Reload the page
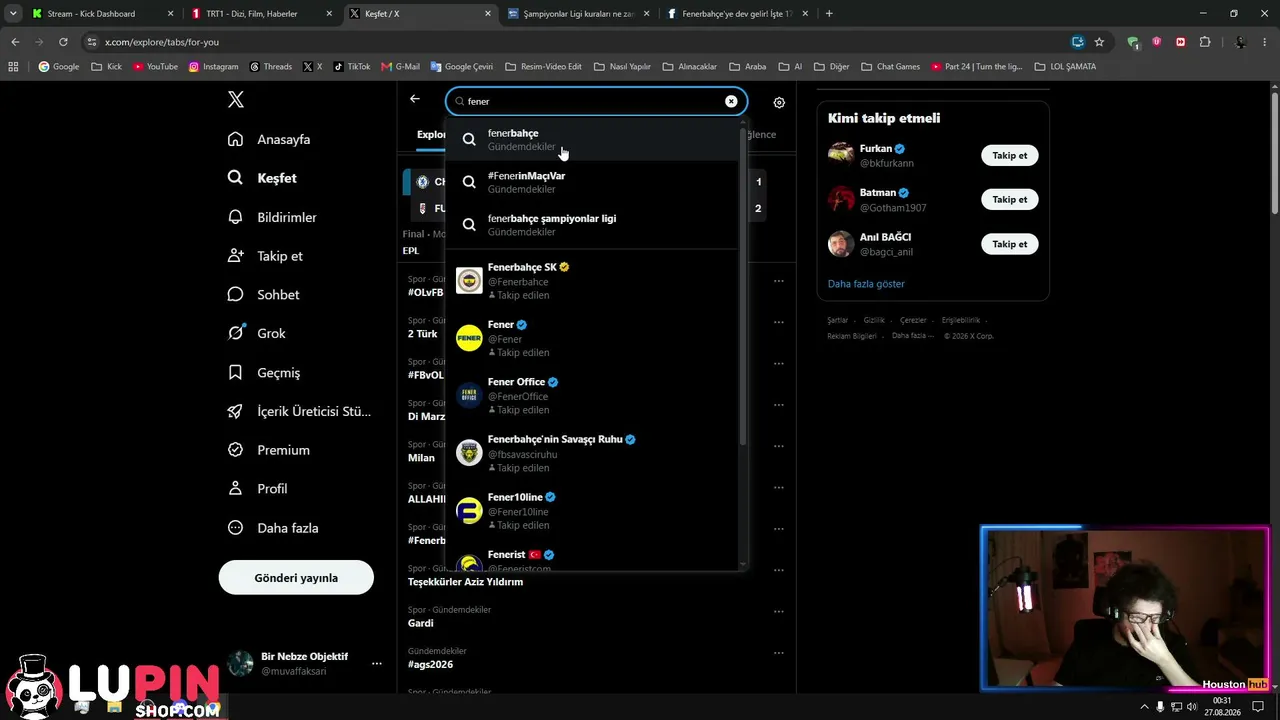This screenshot has width=1280, height=720. click(x=63, y=42)
